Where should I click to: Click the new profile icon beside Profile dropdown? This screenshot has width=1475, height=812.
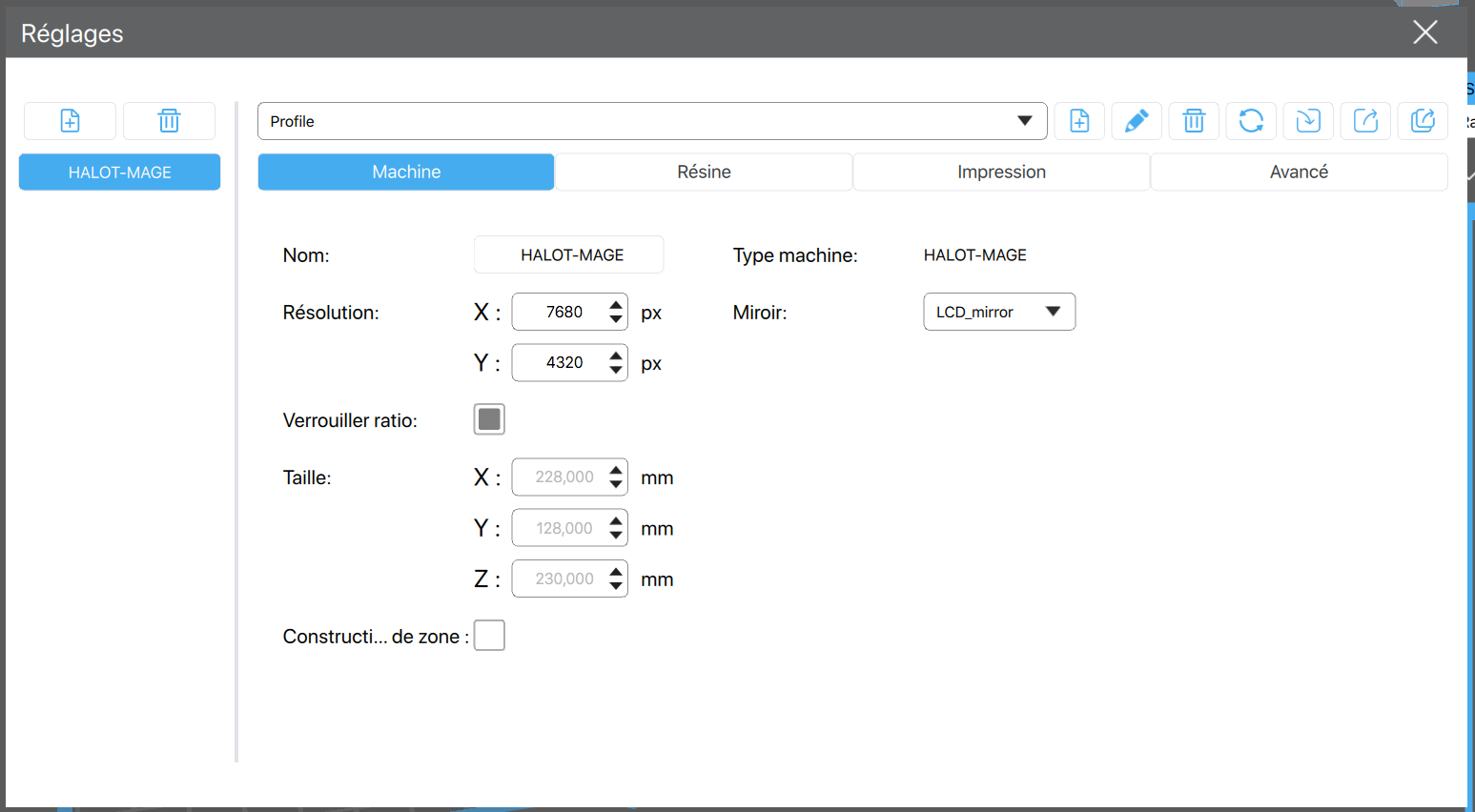pyautogui.click(x=1079, y=121)
